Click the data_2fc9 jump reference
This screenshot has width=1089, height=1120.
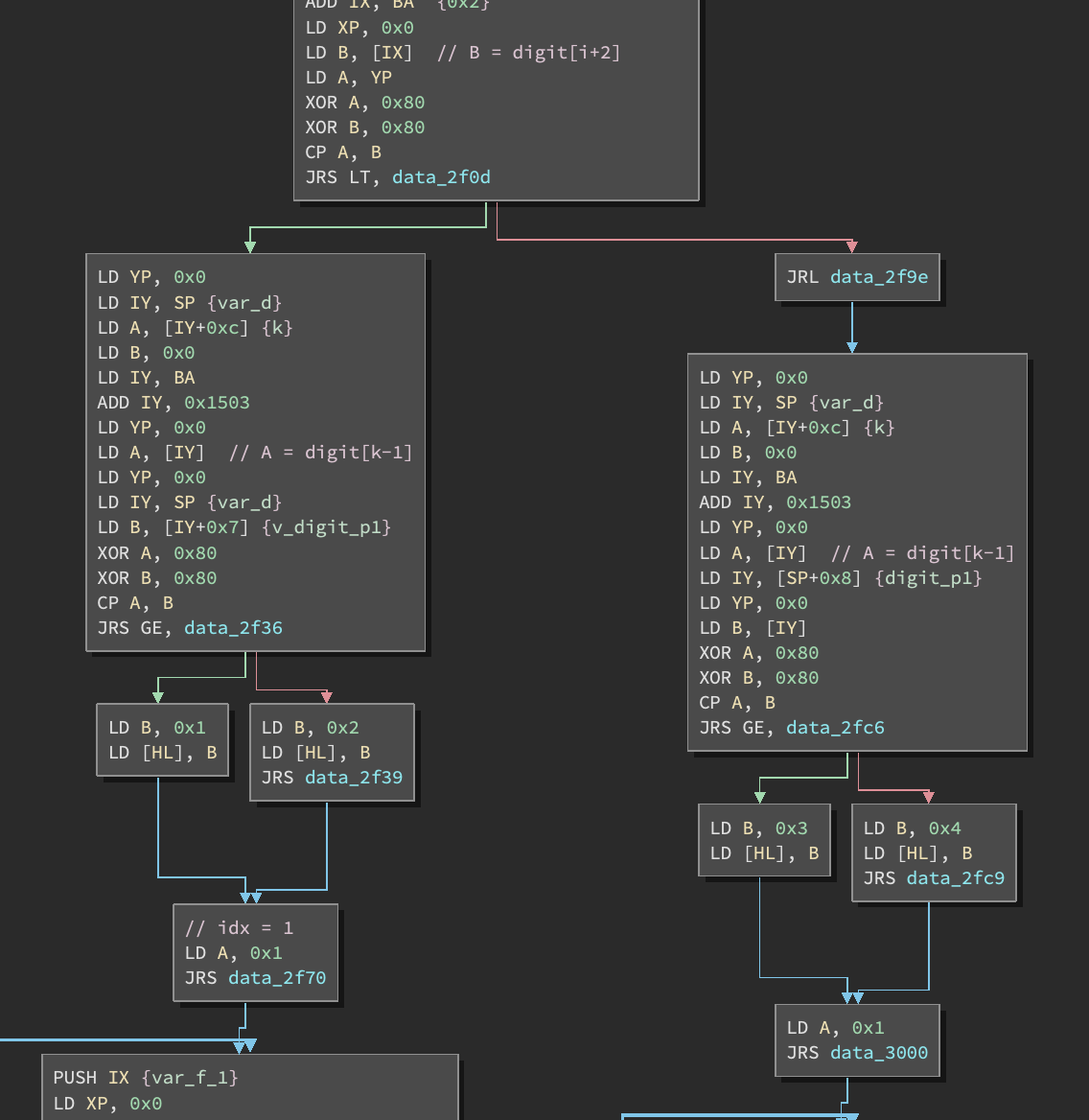(x=956, y=878)
